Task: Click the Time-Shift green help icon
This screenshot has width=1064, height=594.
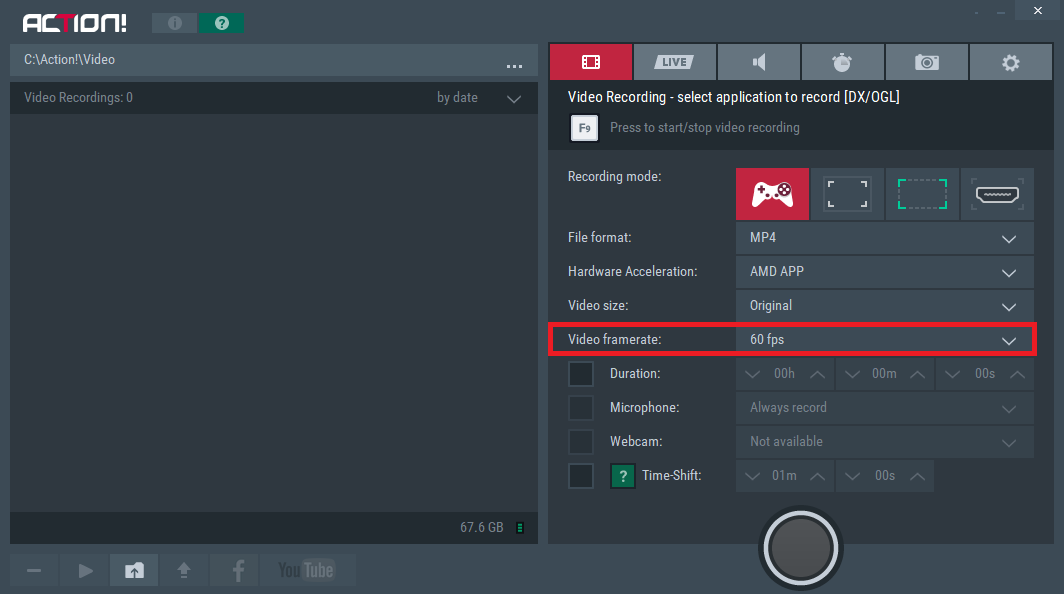Action: pyautogui.click(x=623, y=476)
